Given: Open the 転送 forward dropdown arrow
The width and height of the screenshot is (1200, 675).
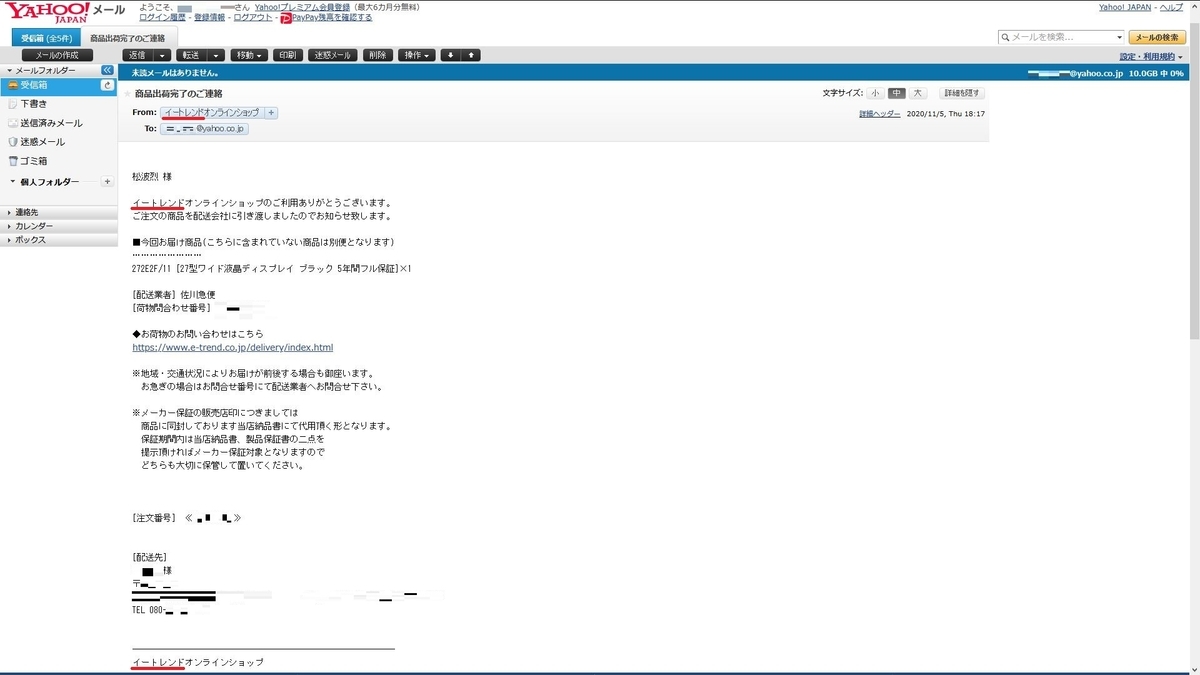Looking at the screenshot, I should tap(215, 55).
